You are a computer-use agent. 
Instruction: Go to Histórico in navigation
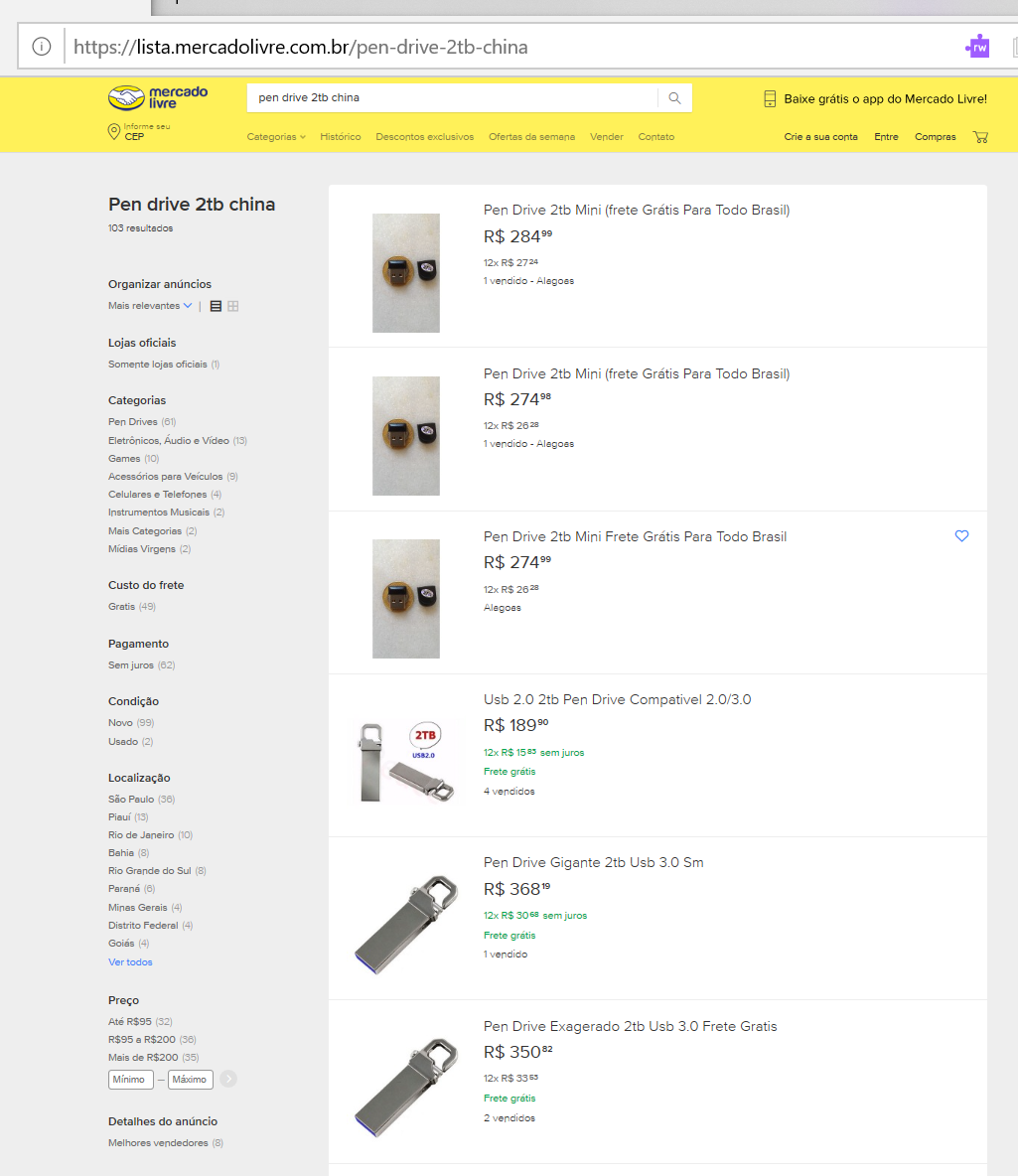coord(341,137)
